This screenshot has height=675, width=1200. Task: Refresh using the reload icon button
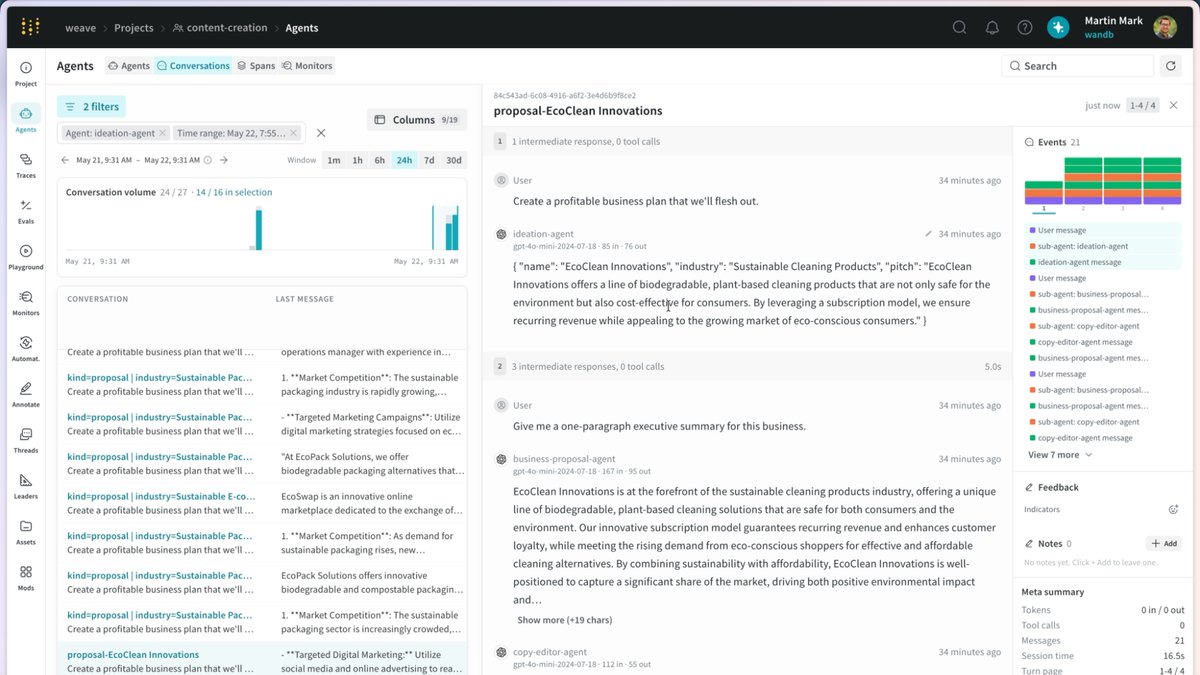(x=1171, y=66)
